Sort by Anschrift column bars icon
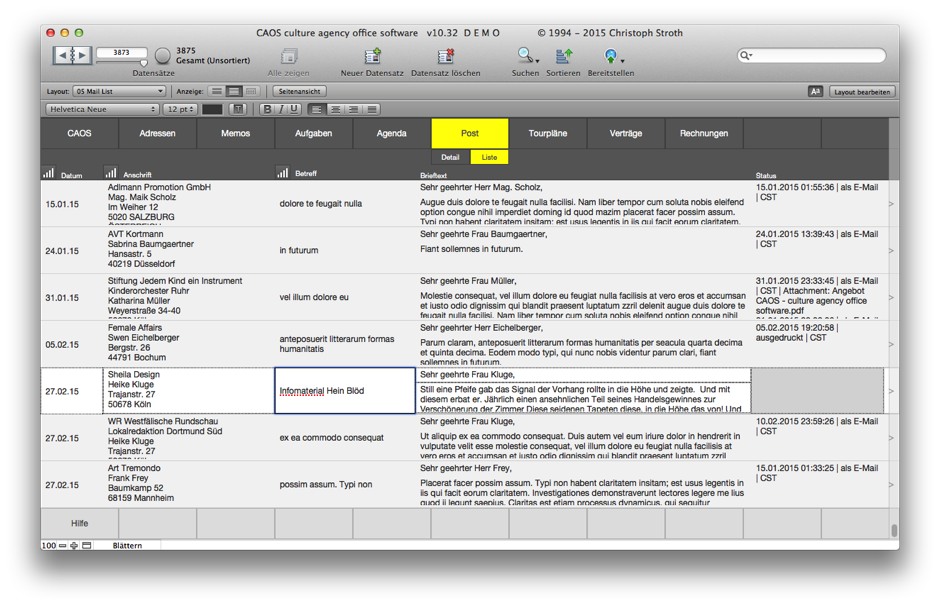Viewport: 940px width, 606px height. [111, 173]
